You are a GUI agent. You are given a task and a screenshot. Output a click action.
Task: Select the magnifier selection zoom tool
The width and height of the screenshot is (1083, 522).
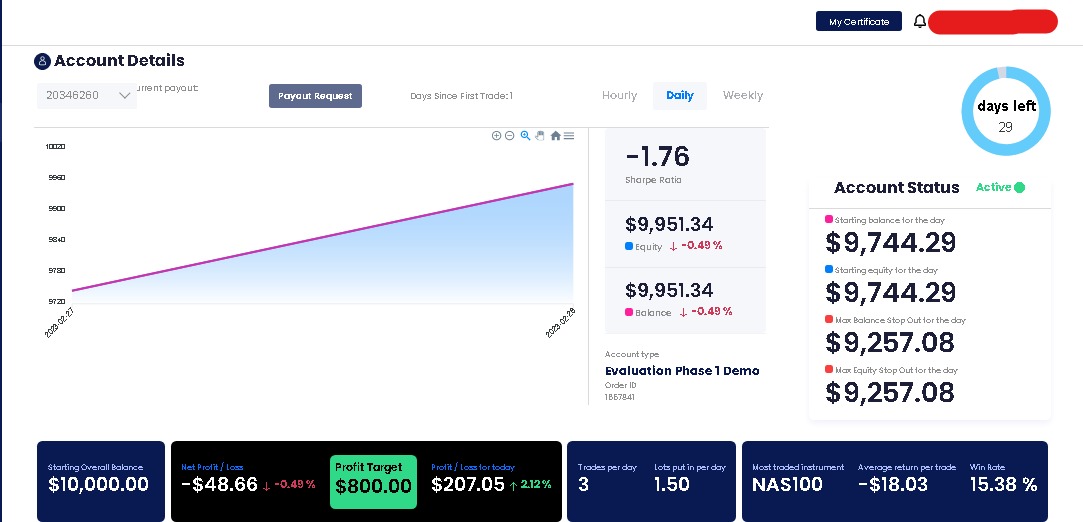click(x=526, y=135)
